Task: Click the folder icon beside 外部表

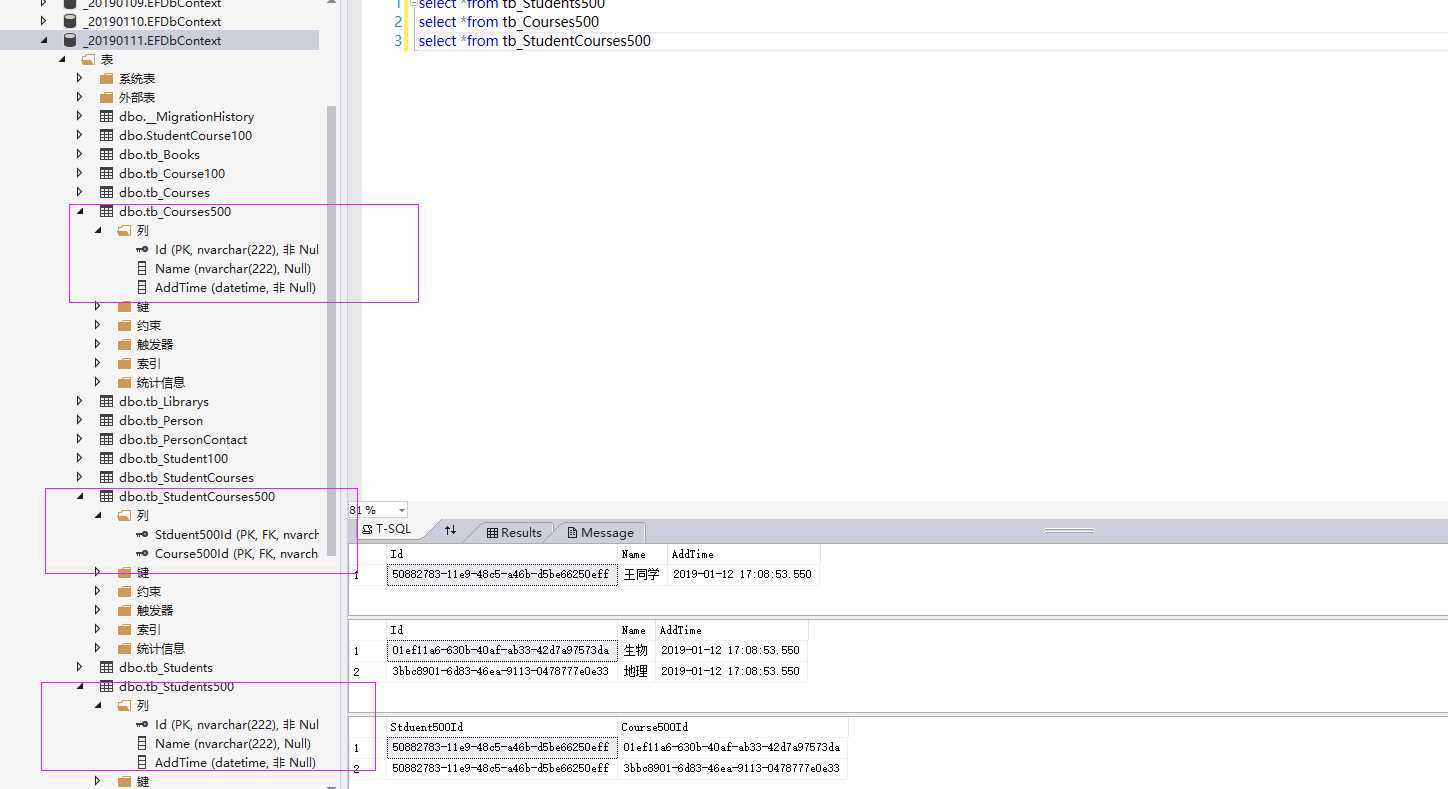Action: click(107, 98)
